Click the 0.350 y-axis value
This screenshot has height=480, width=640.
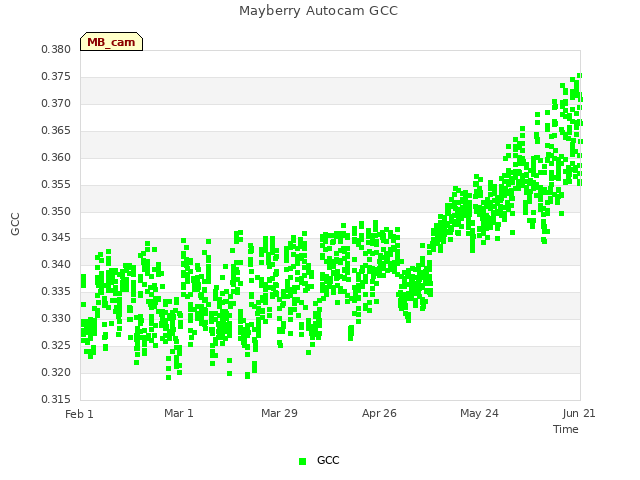(56, 211)
